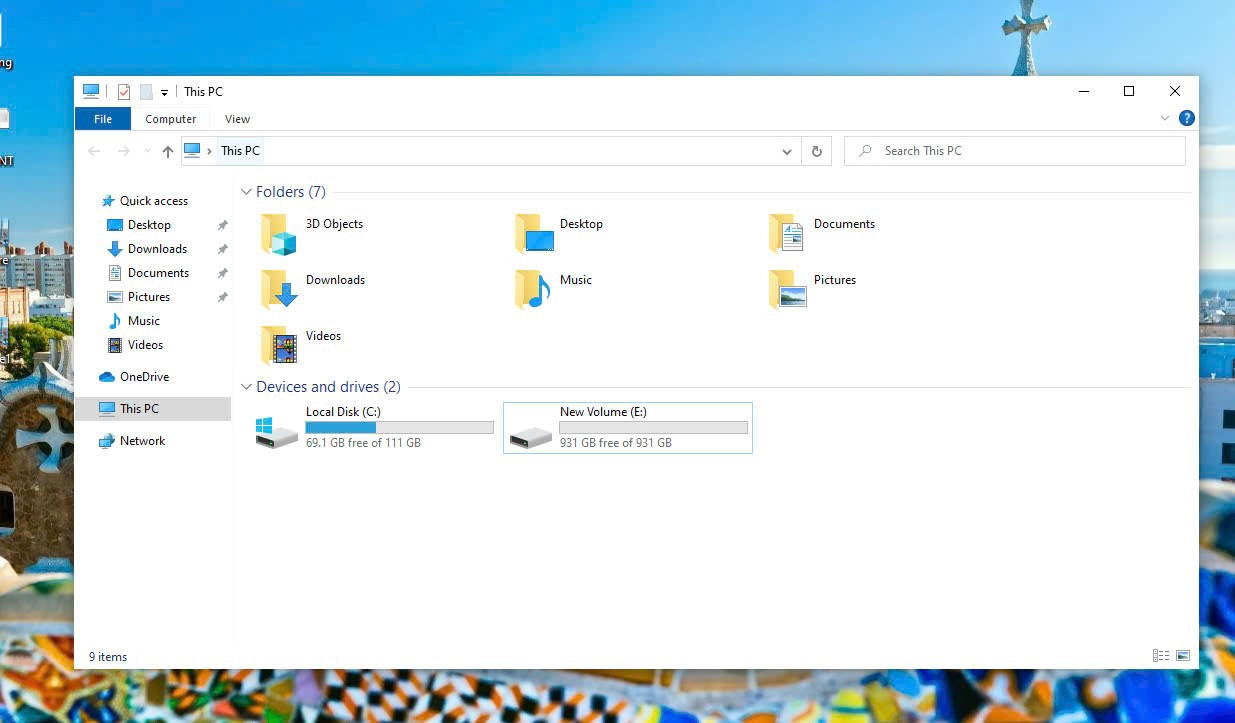Expand the ribbon using the chevron
Screen dimensions: 1235x723
pos(1165,118)
